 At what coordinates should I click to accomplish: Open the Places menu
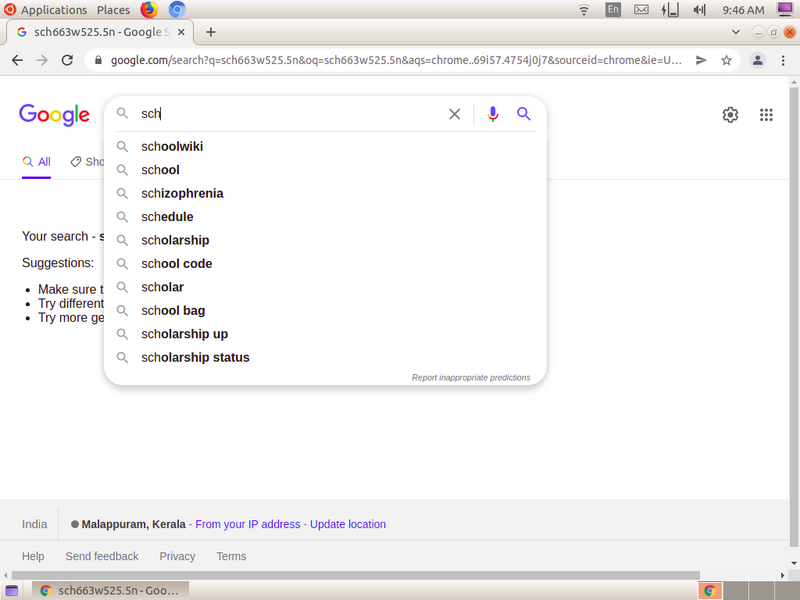click(x=113, y=10)
